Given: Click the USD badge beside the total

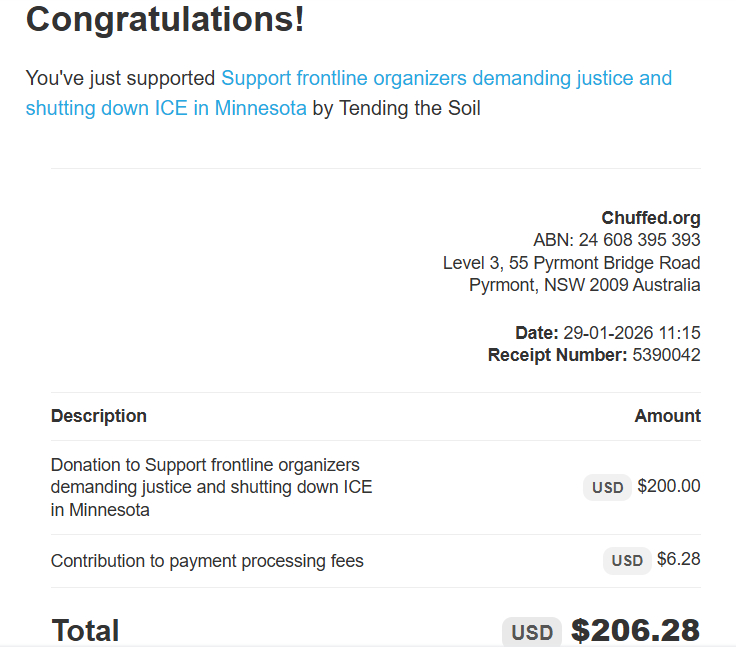Looking at the screenshot, I should coord(532,632).
